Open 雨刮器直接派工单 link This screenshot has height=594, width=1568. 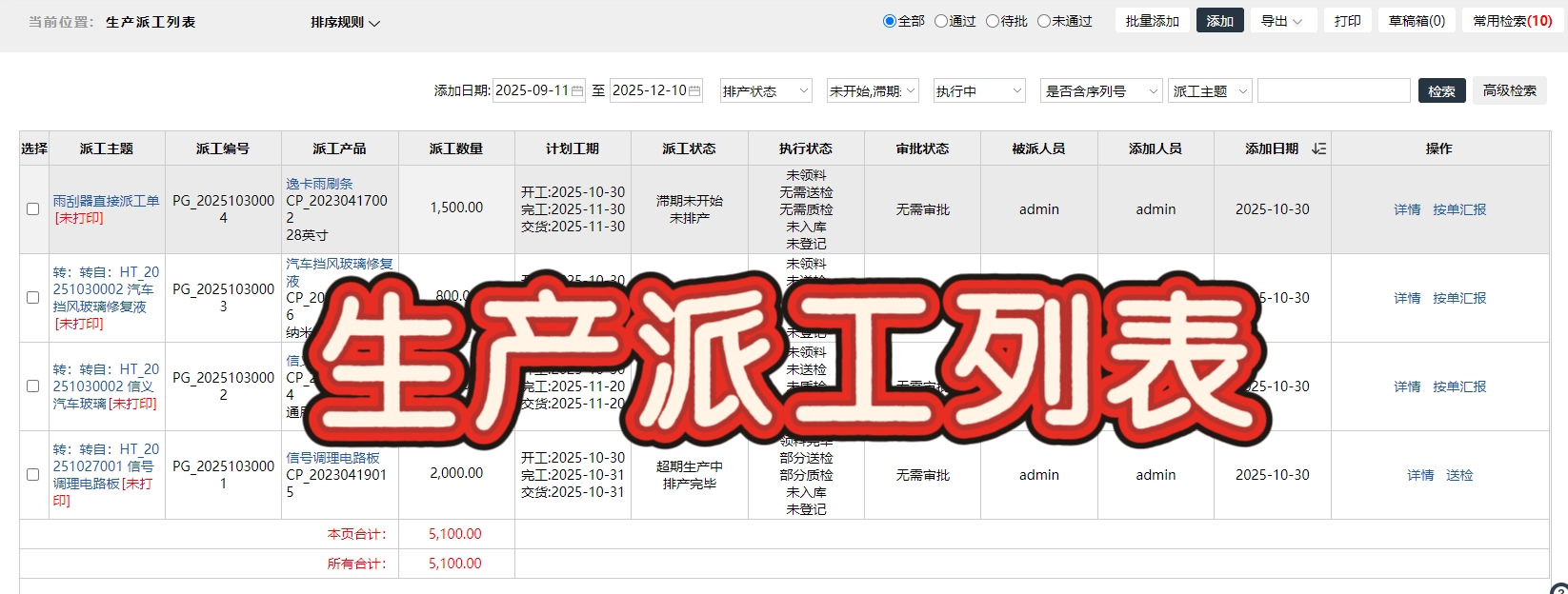click(x=107, y=201)
